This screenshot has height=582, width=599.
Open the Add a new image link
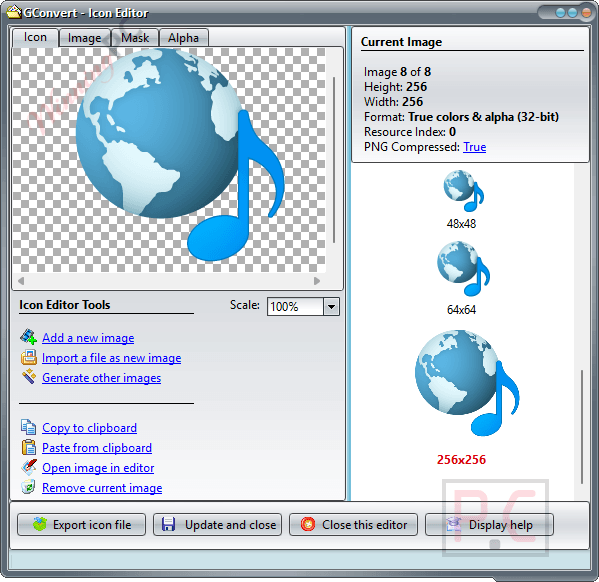tap(88, 338)
